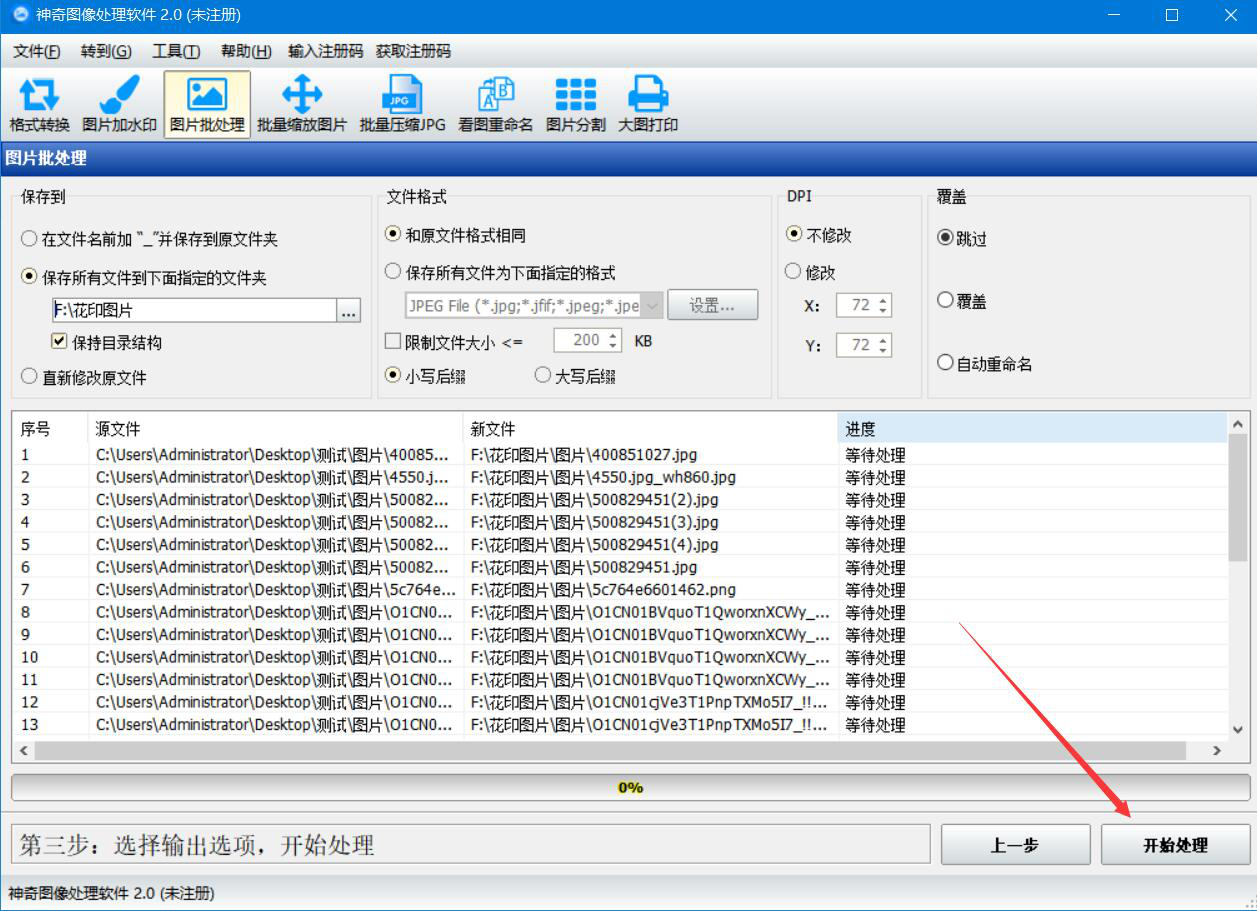Select the 看图重命名 rename tool
Screen dimensions: 1257x911
pyautogui.click(x=495, y=104)
